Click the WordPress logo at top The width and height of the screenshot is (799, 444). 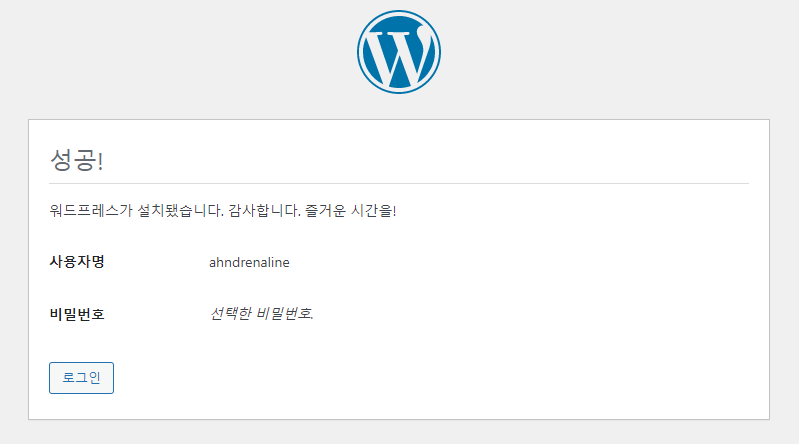pyautogui.click(x=399, y=52)
